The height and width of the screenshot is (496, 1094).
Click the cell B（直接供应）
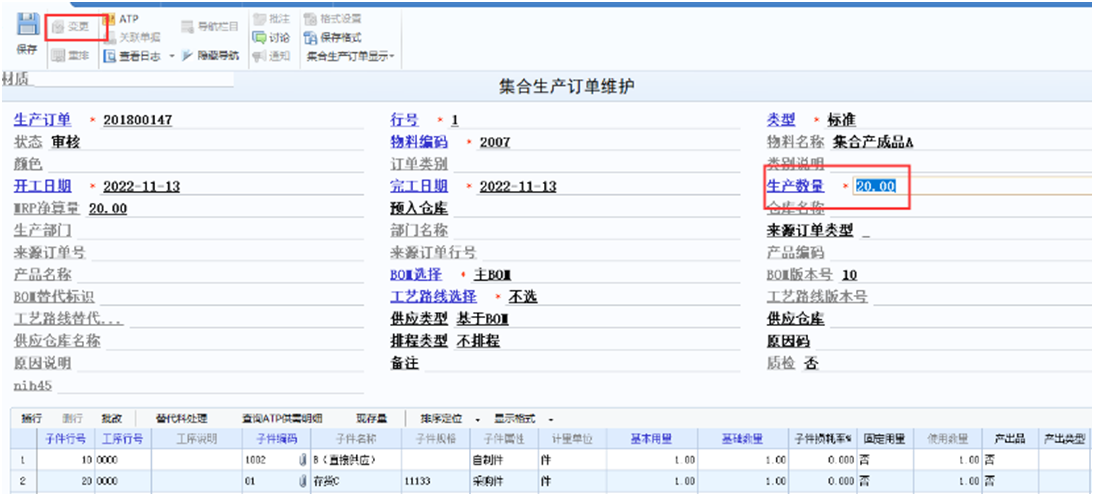point(356,461)
